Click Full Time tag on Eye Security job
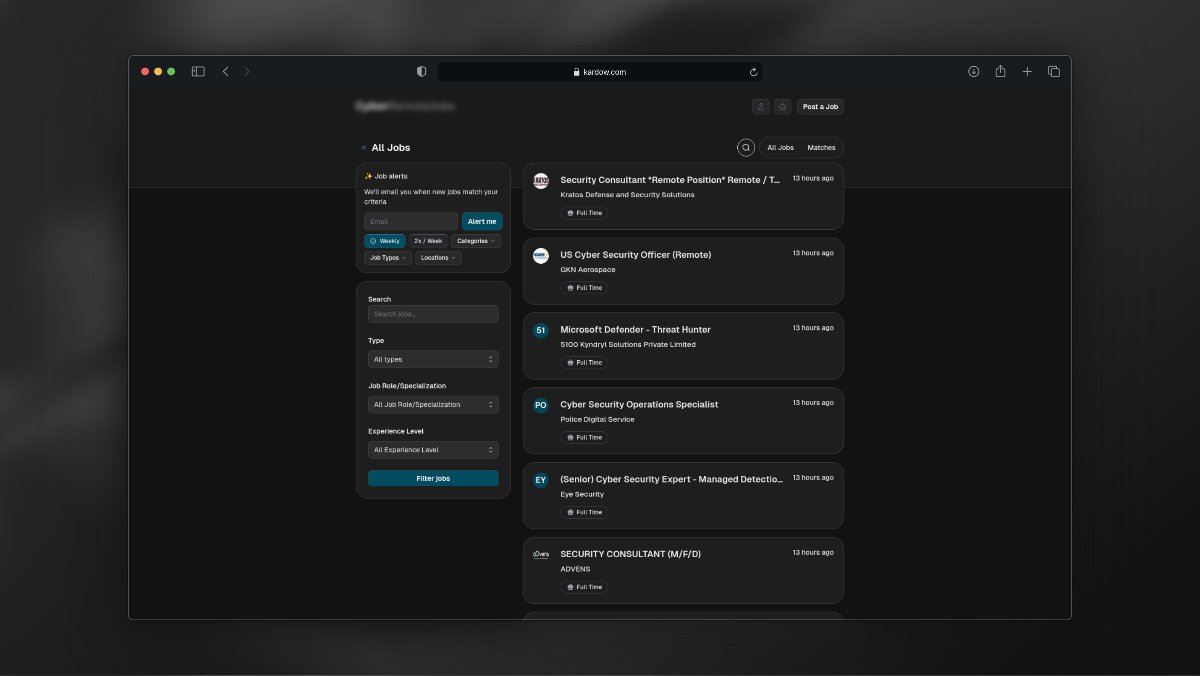 click(585, 512)
